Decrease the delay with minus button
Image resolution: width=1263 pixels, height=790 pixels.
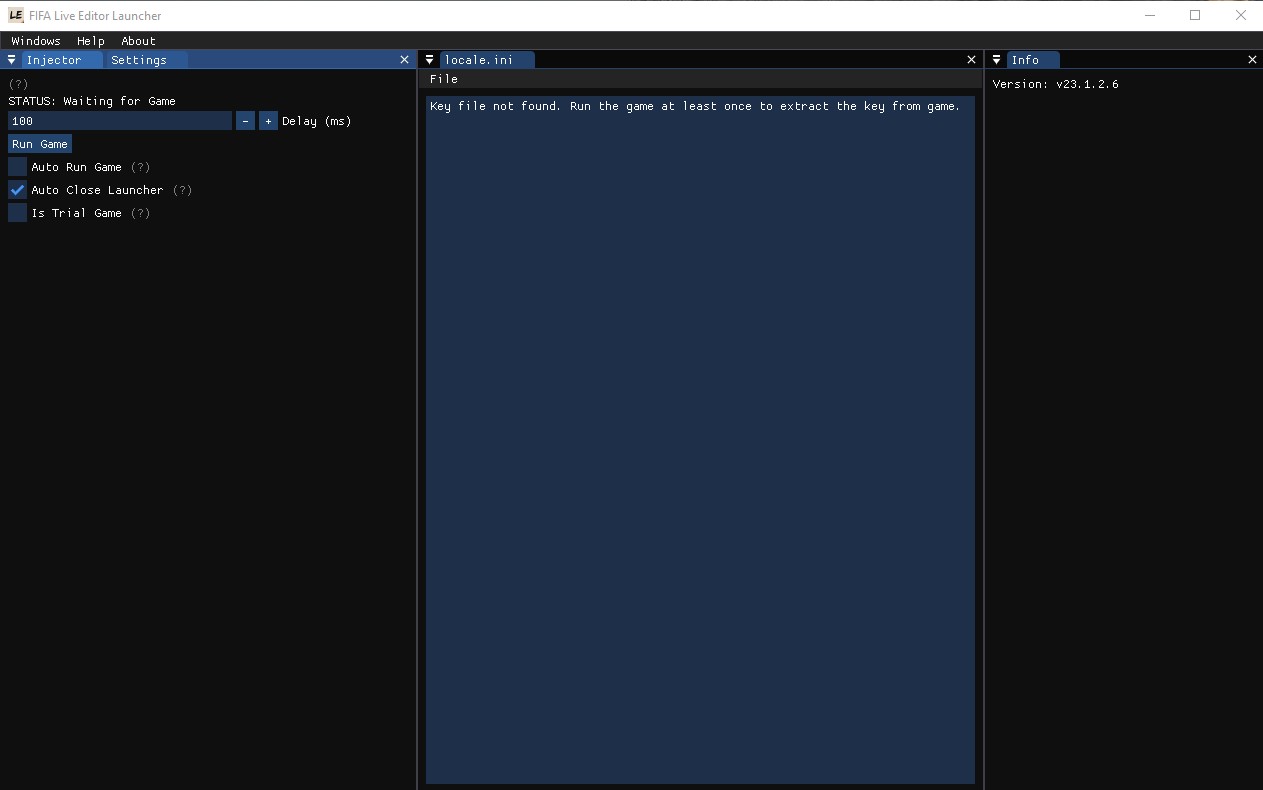click(x=245, y=121)
